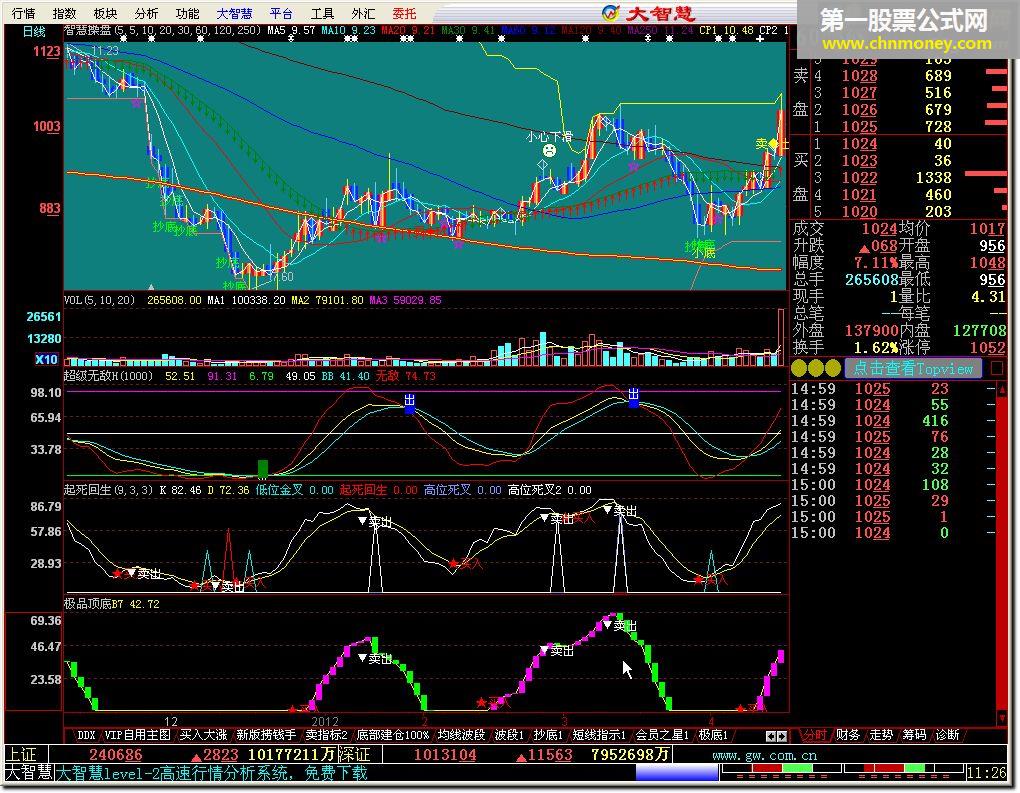Open the www.gw.com.cn link
The image size is (1020, 793).
[x=764, y=755]
